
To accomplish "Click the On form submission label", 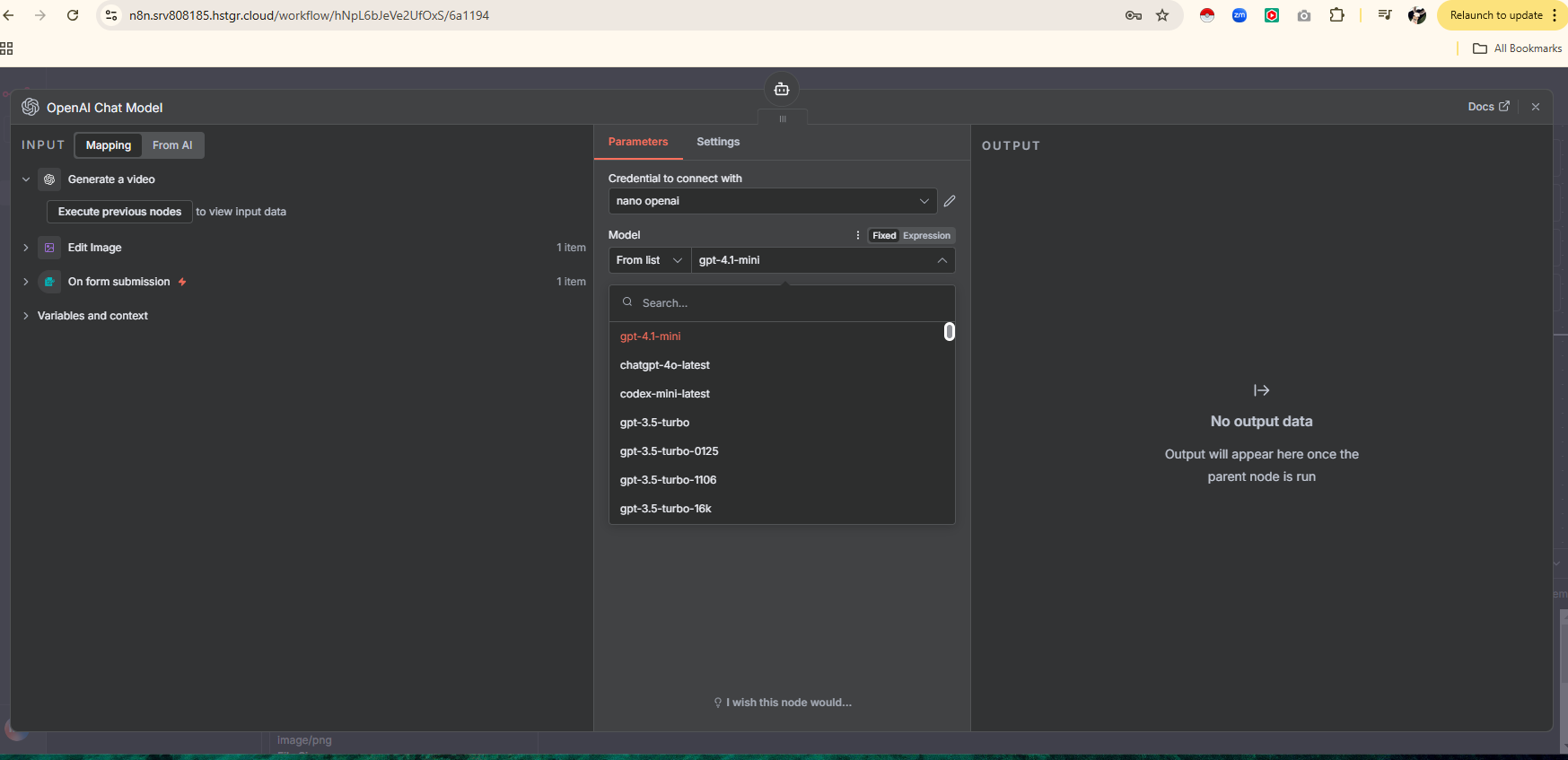I will pos(118,282).
